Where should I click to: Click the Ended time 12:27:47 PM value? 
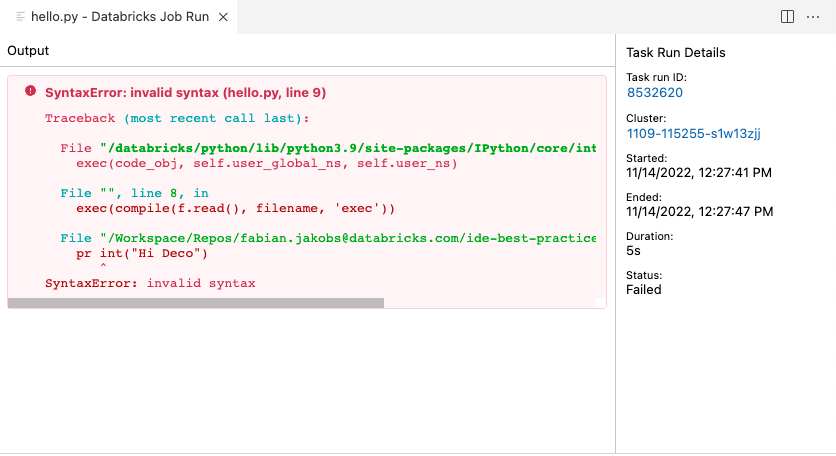click(x=700, y=212)
